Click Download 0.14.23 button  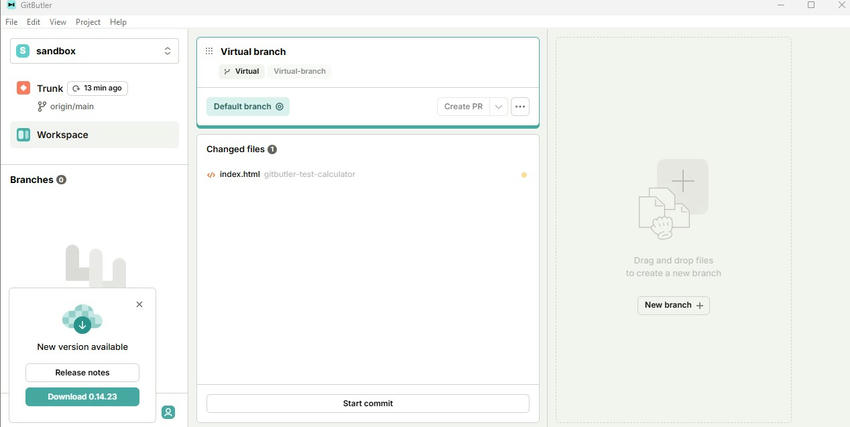[x=82, y=397]
